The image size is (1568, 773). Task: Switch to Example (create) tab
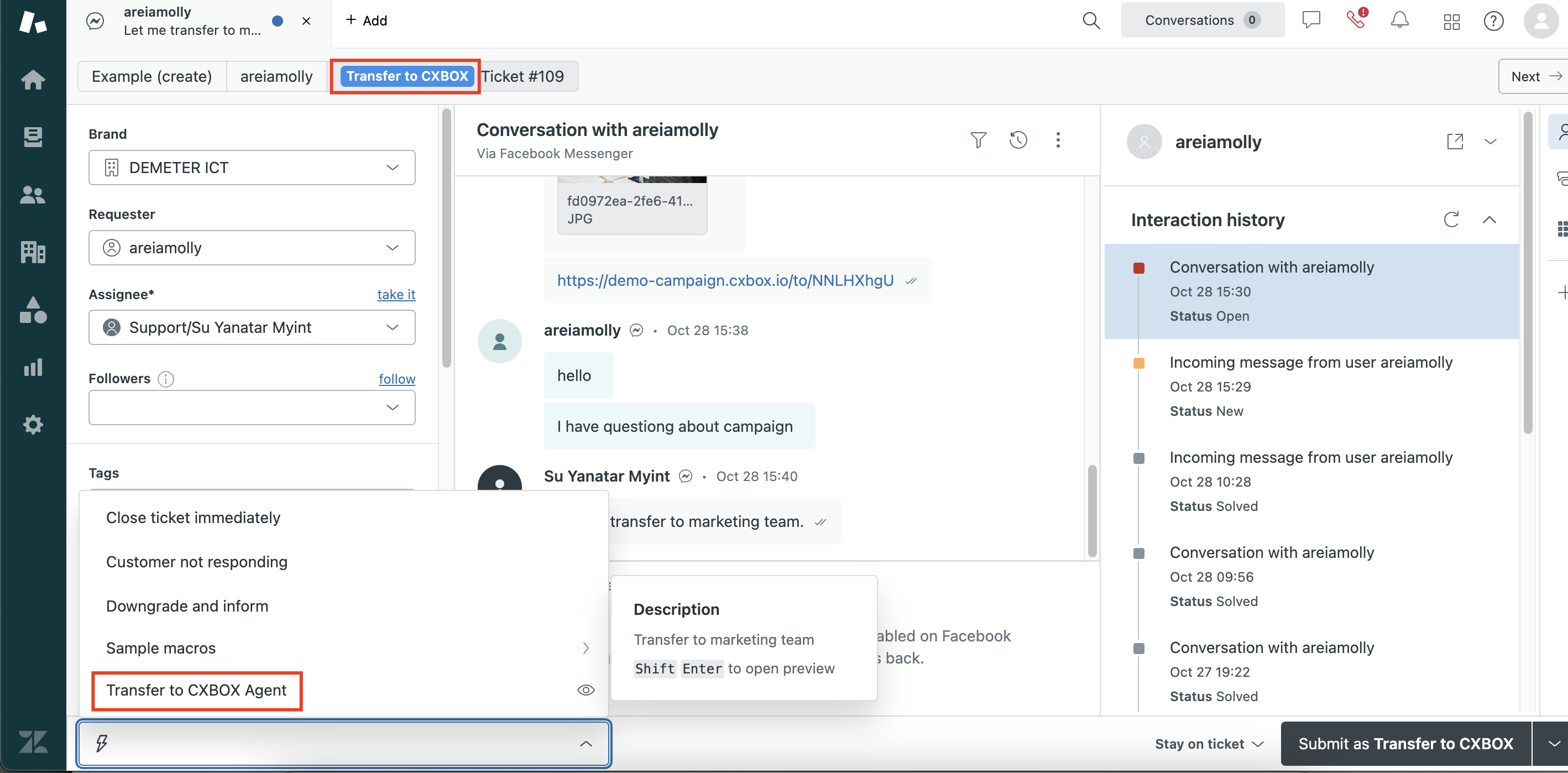(x=151, y=76)
